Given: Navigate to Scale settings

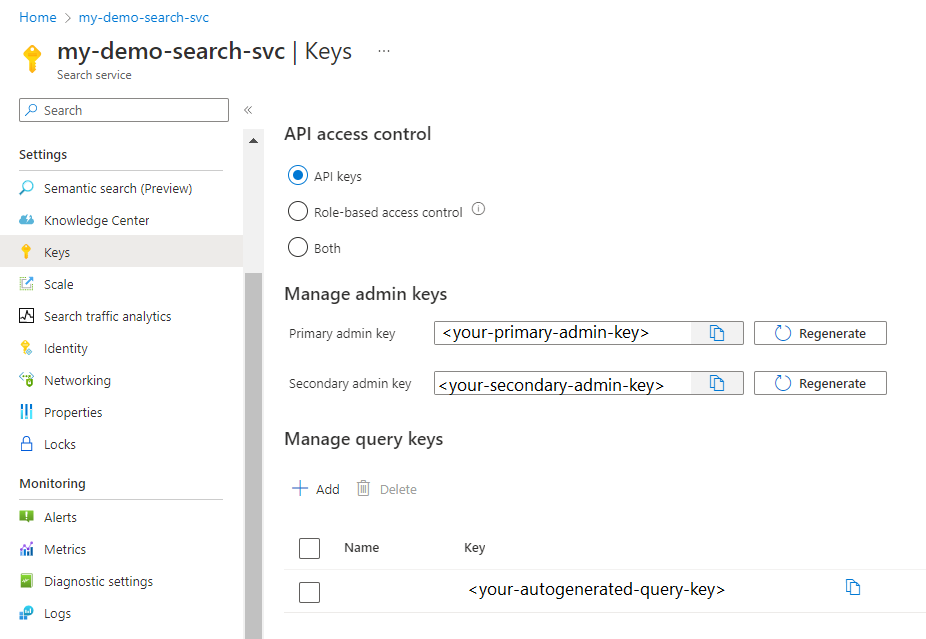Looking at the screenshot, I should coord(58,283).
